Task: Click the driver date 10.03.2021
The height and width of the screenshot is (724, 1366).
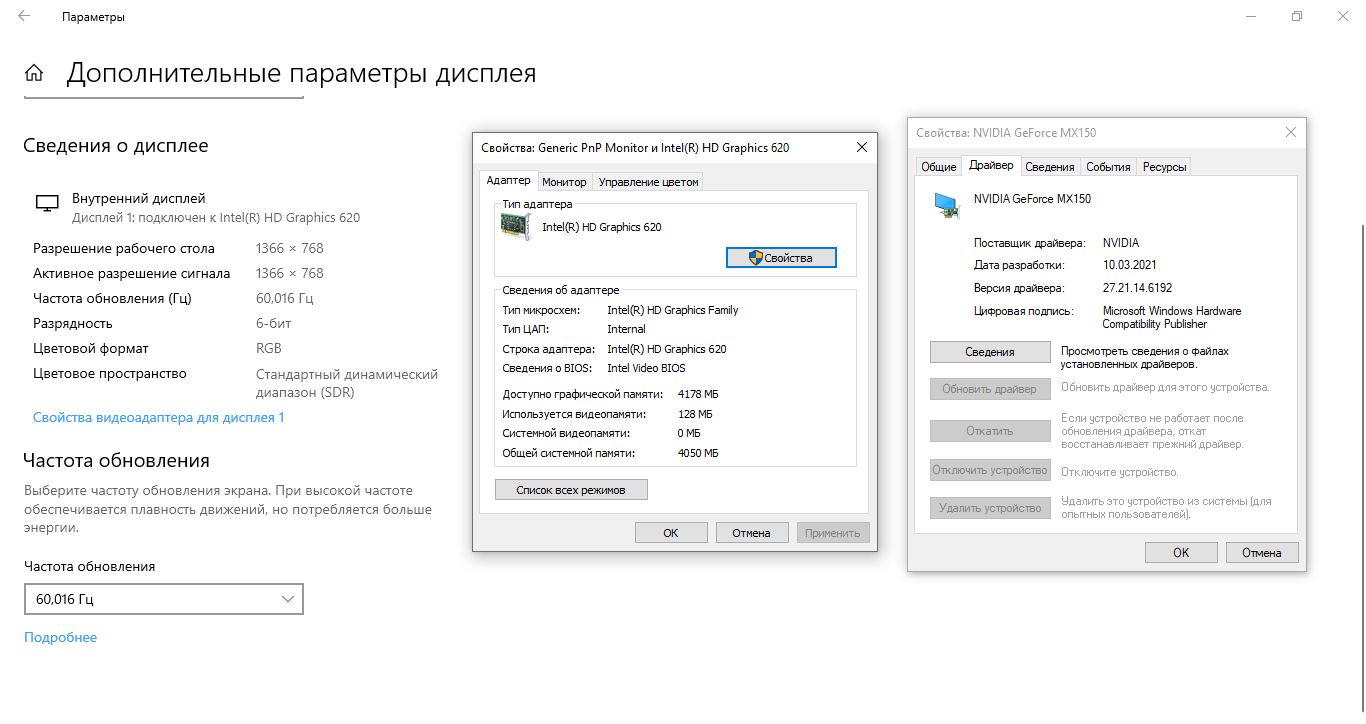Action: tap(1130, 265)
